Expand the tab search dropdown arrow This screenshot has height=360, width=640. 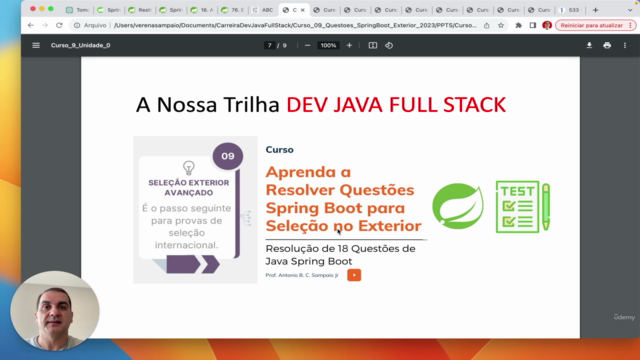pyautogui.click(x=630, y=10)
